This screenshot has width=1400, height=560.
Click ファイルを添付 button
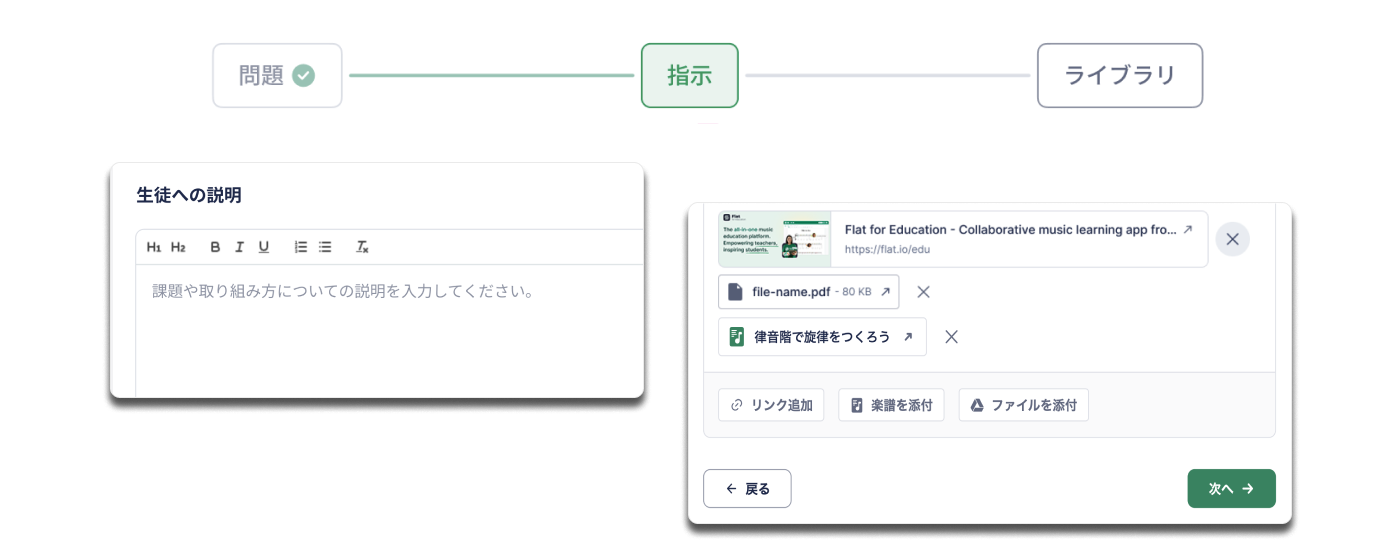coord(1024,405)
